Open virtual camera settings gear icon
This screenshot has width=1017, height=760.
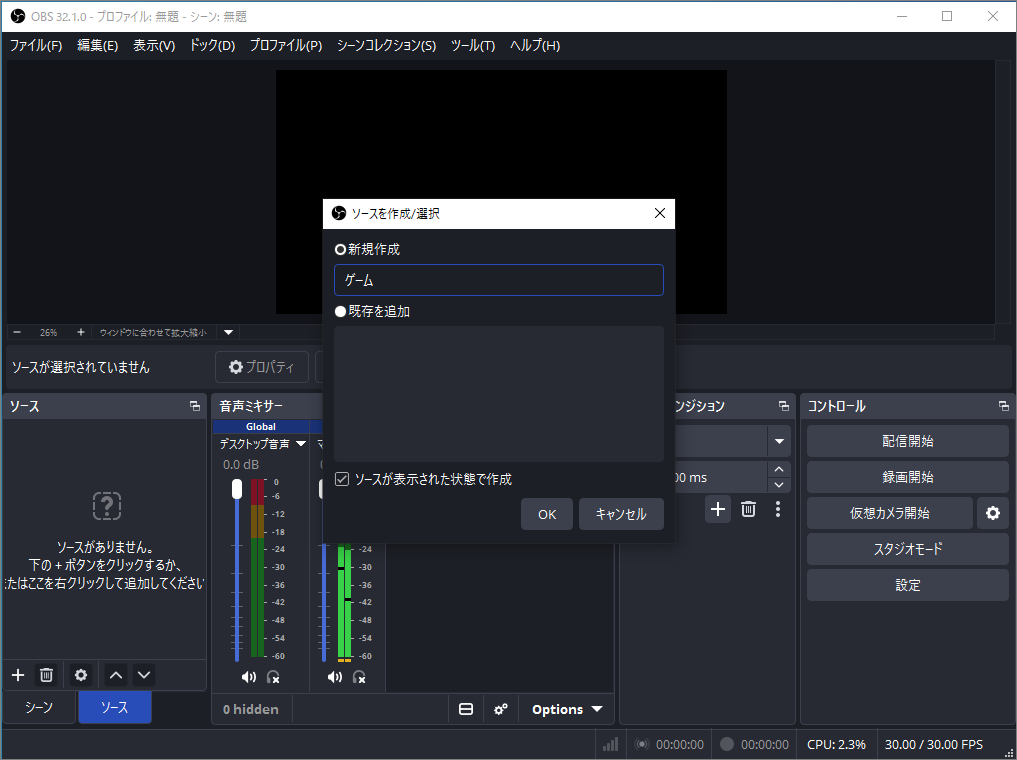tap(993, 513)
